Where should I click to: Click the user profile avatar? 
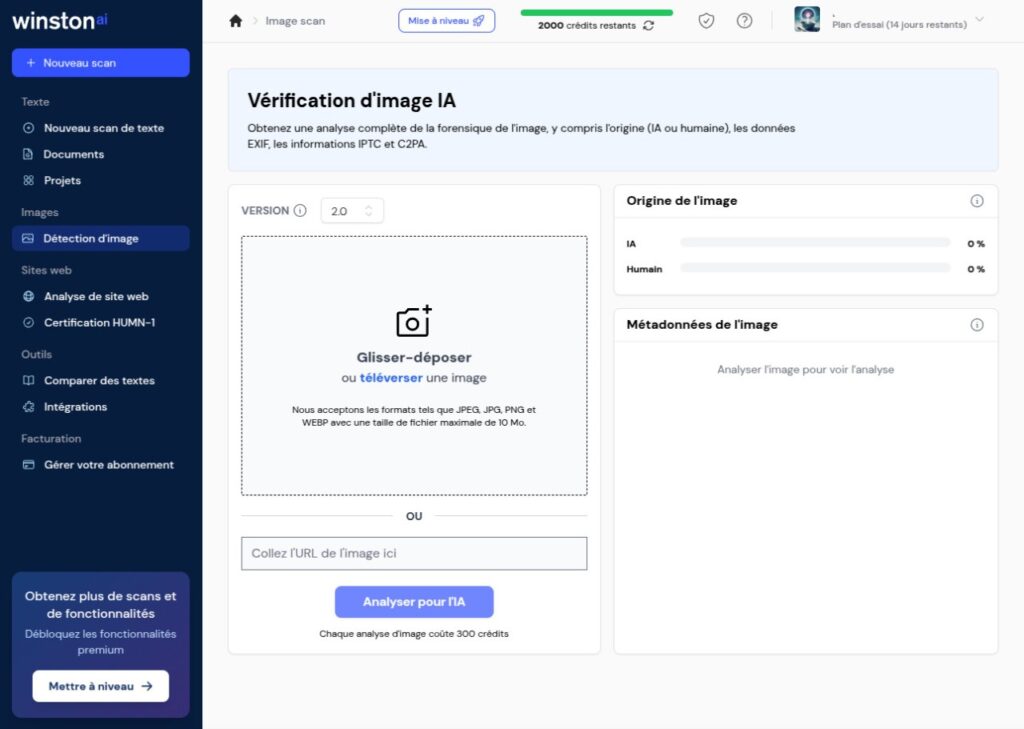pyautogui.click(x=807, y=19)
